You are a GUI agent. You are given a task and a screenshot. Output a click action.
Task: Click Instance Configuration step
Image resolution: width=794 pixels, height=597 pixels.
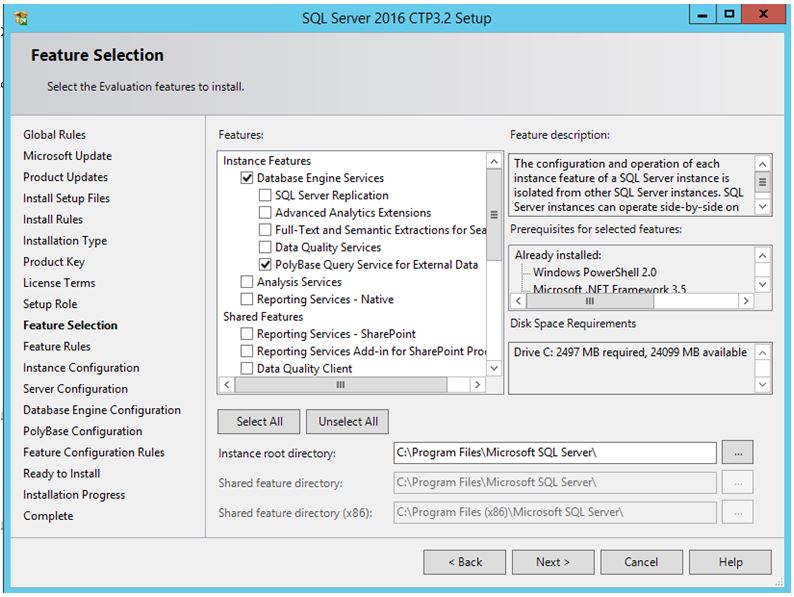pos(81,368)
